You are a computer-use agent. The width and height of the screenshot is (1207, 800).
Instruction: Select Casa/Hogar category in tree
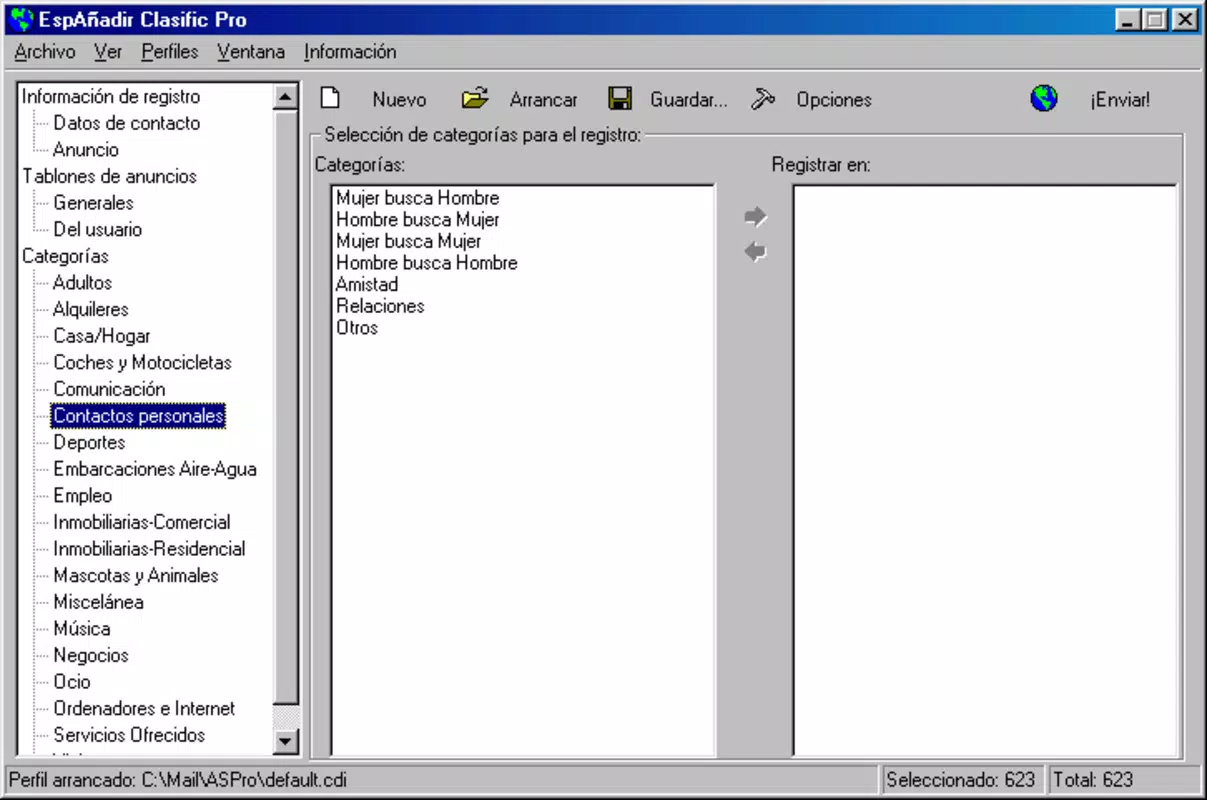[x=102, y=336]
